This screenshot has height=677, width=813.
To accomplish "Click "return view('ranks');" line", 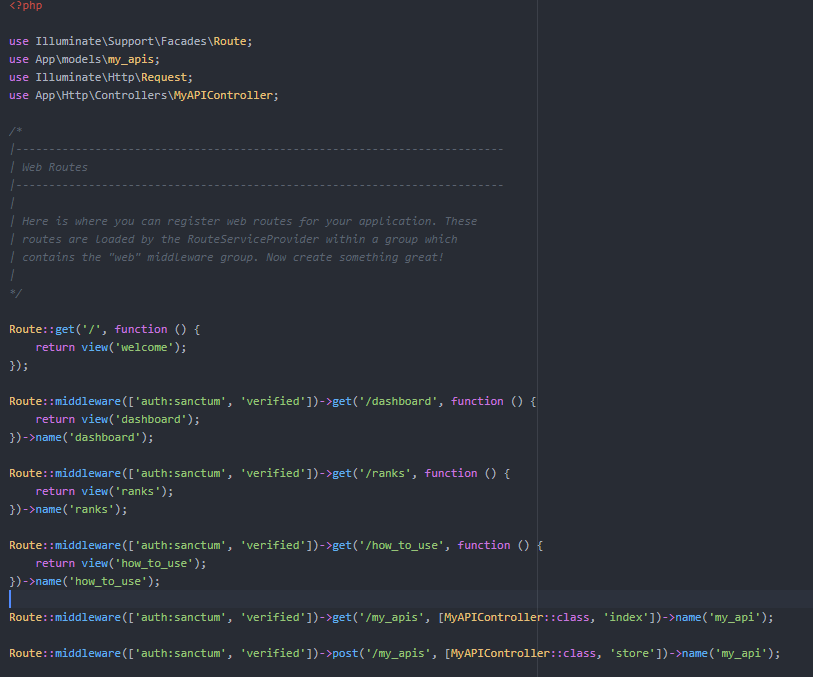I will click(x=104, y=491).
